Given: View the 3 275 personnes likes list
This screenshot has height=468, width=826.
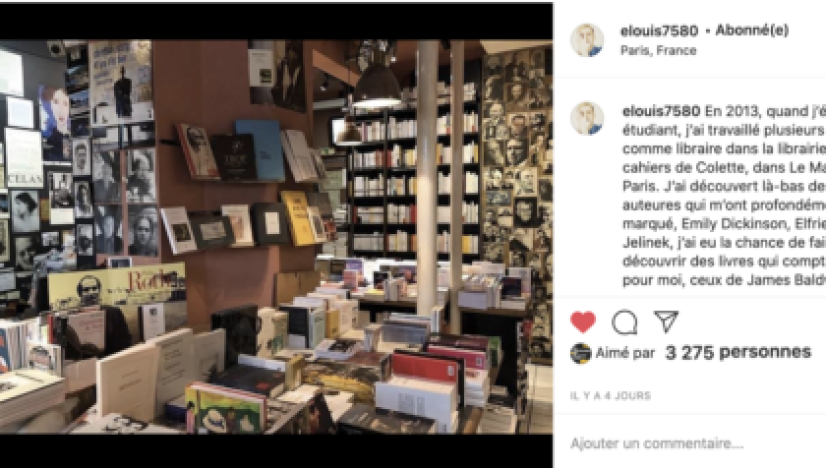Looking at the screenshot, I should (738, 352).
